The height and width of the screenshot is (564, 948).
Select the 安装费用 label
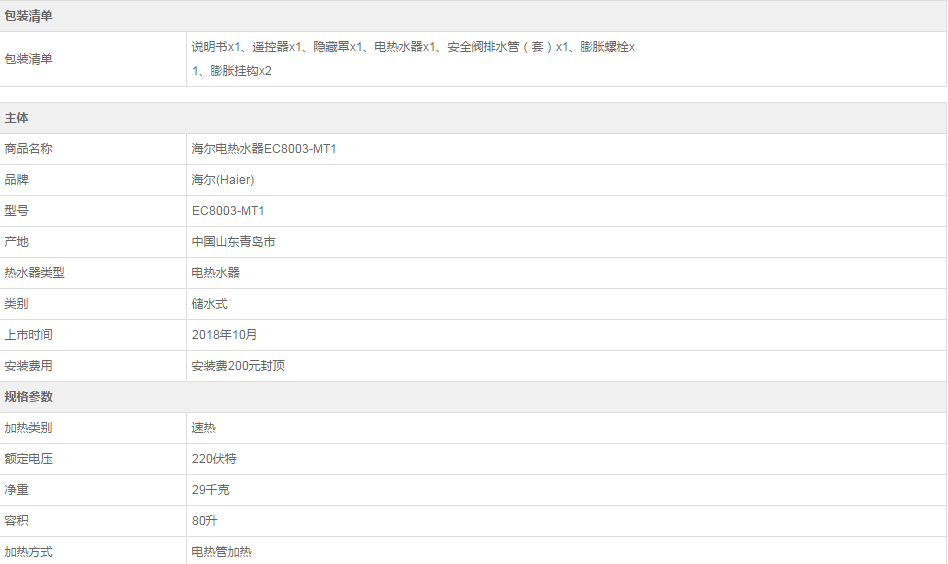(x=28, y=366)
